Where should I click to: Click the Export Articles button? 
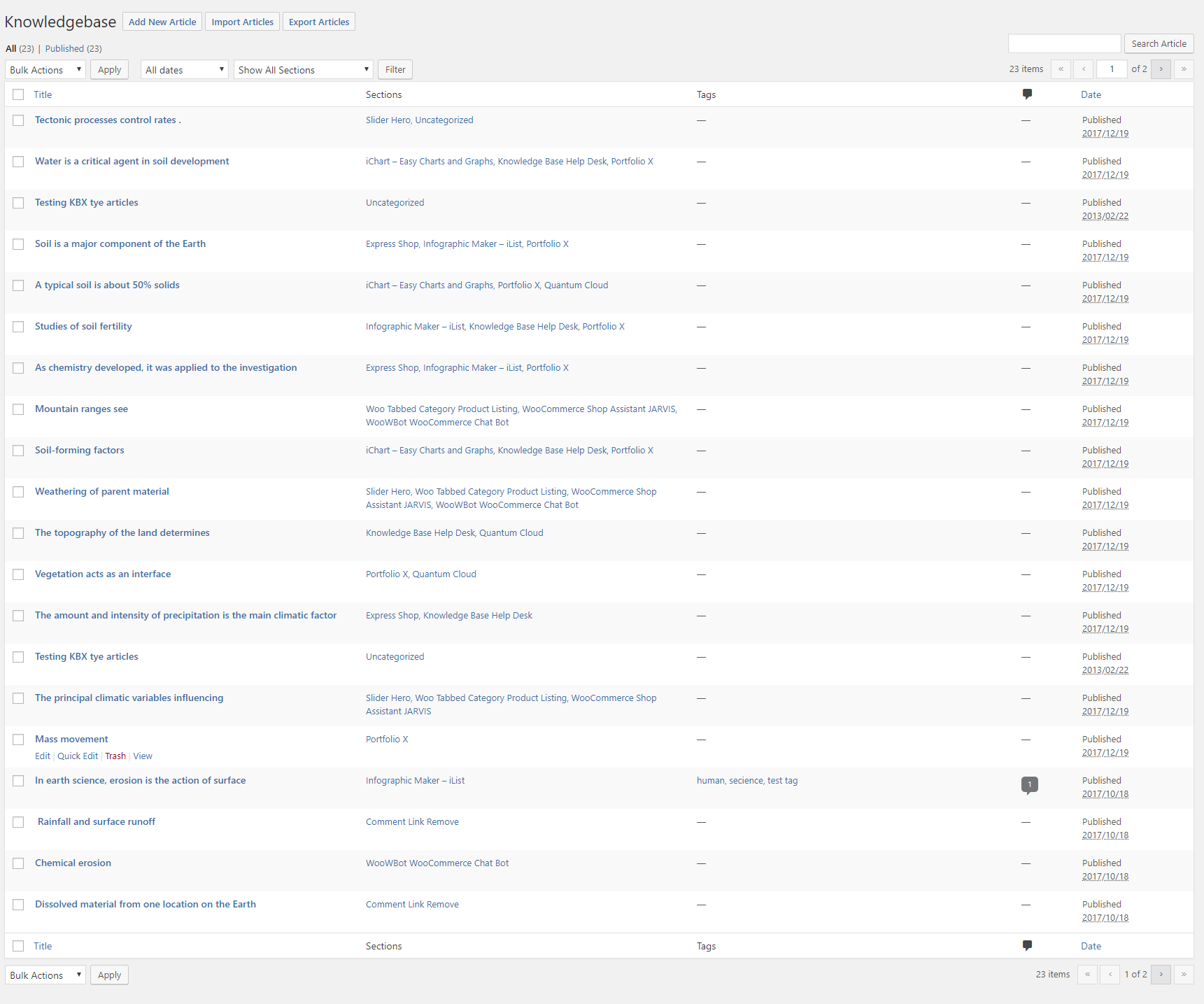tap(319, 22)
